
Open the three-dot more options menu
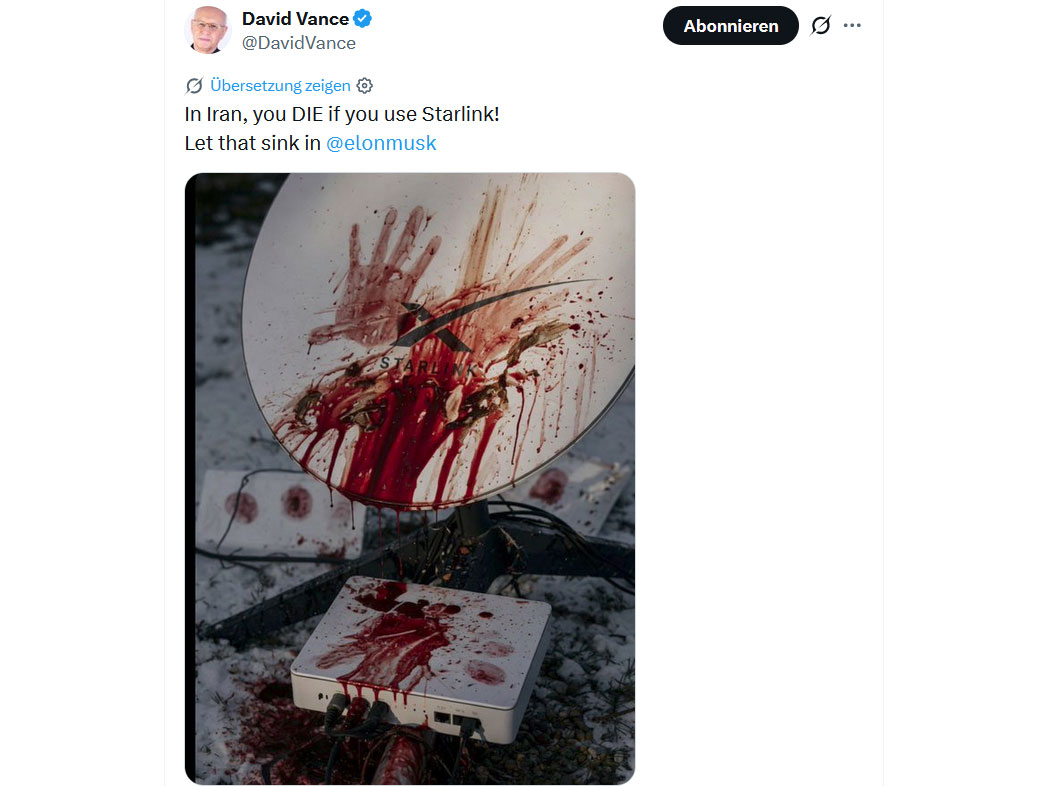(852, 25)
